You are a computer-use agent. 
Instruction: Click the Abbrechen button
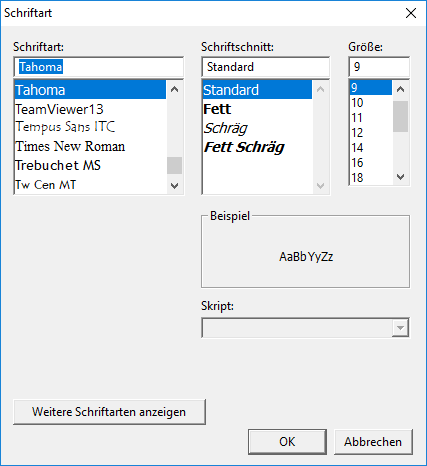(x=373, y=442)
